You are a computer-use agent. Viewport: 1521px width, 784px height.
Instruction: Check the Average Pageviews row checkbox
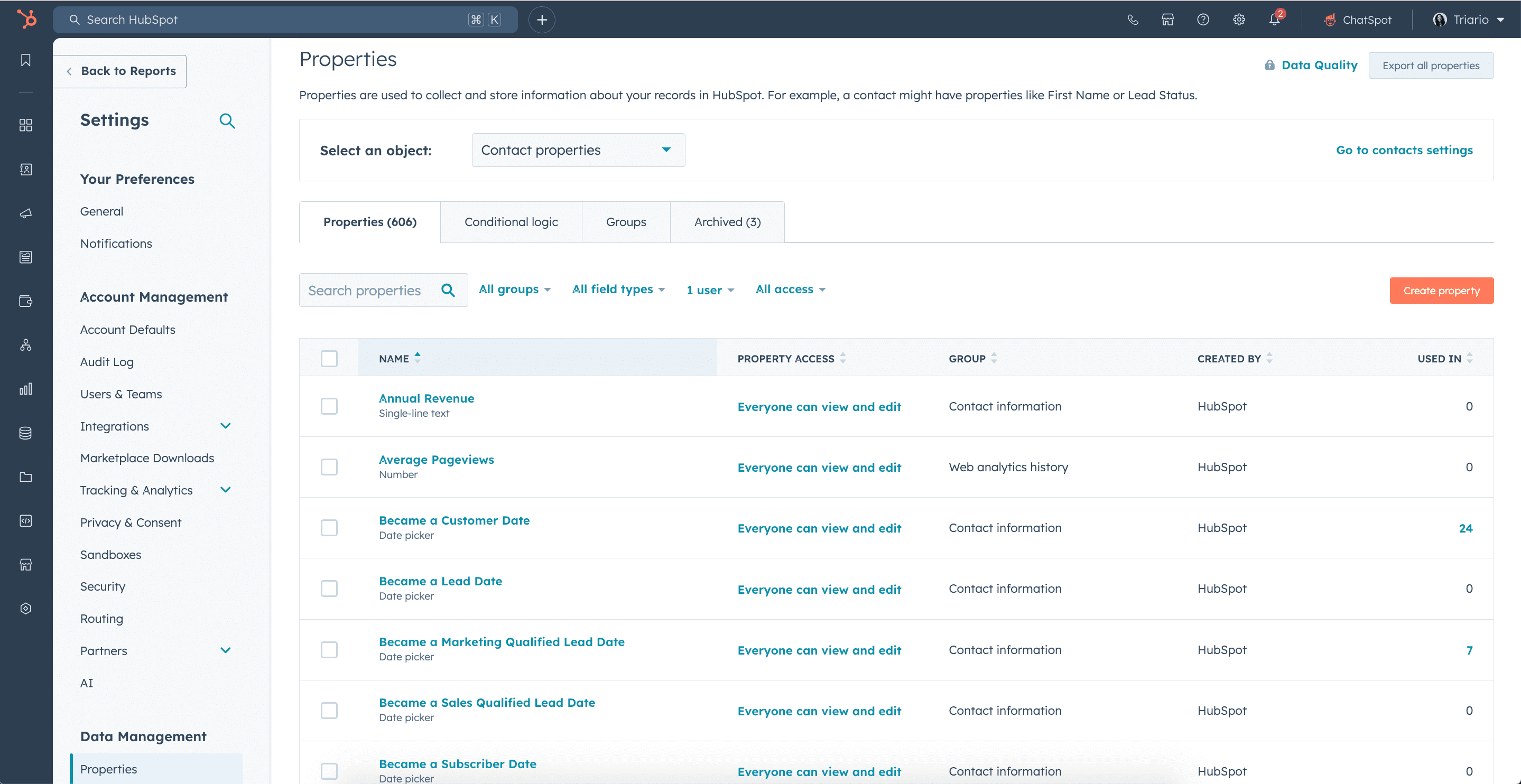329,467
